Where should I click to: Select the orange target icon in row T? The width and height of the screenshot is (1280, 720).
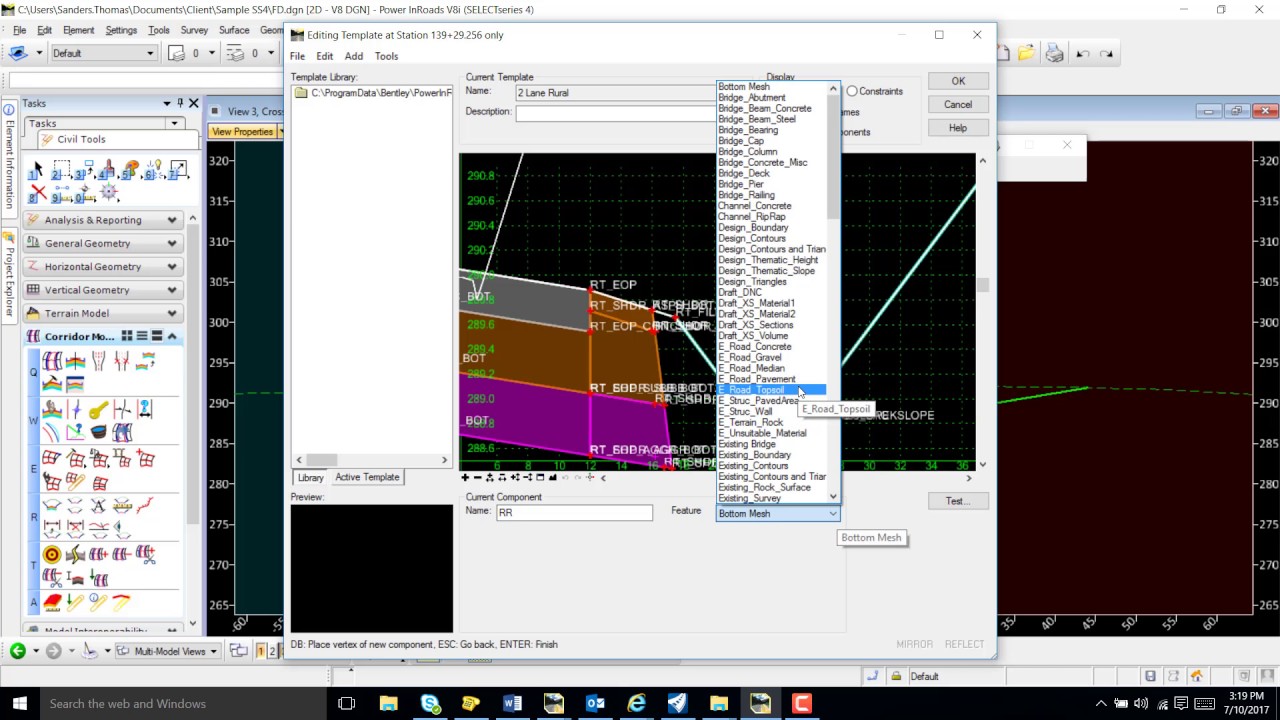[x=52, y=555]
